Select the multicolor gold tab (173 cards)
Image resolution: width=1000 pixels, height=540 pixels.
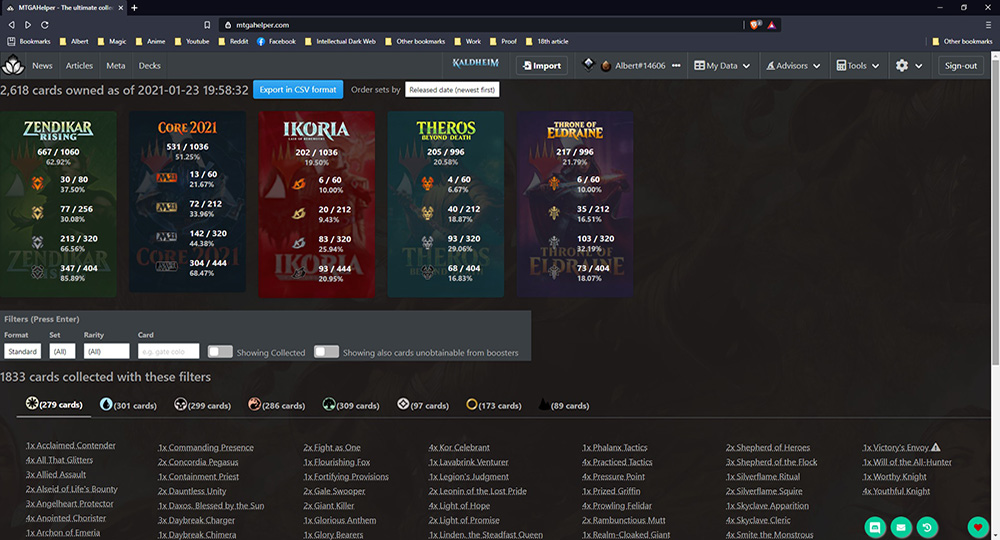494,405
